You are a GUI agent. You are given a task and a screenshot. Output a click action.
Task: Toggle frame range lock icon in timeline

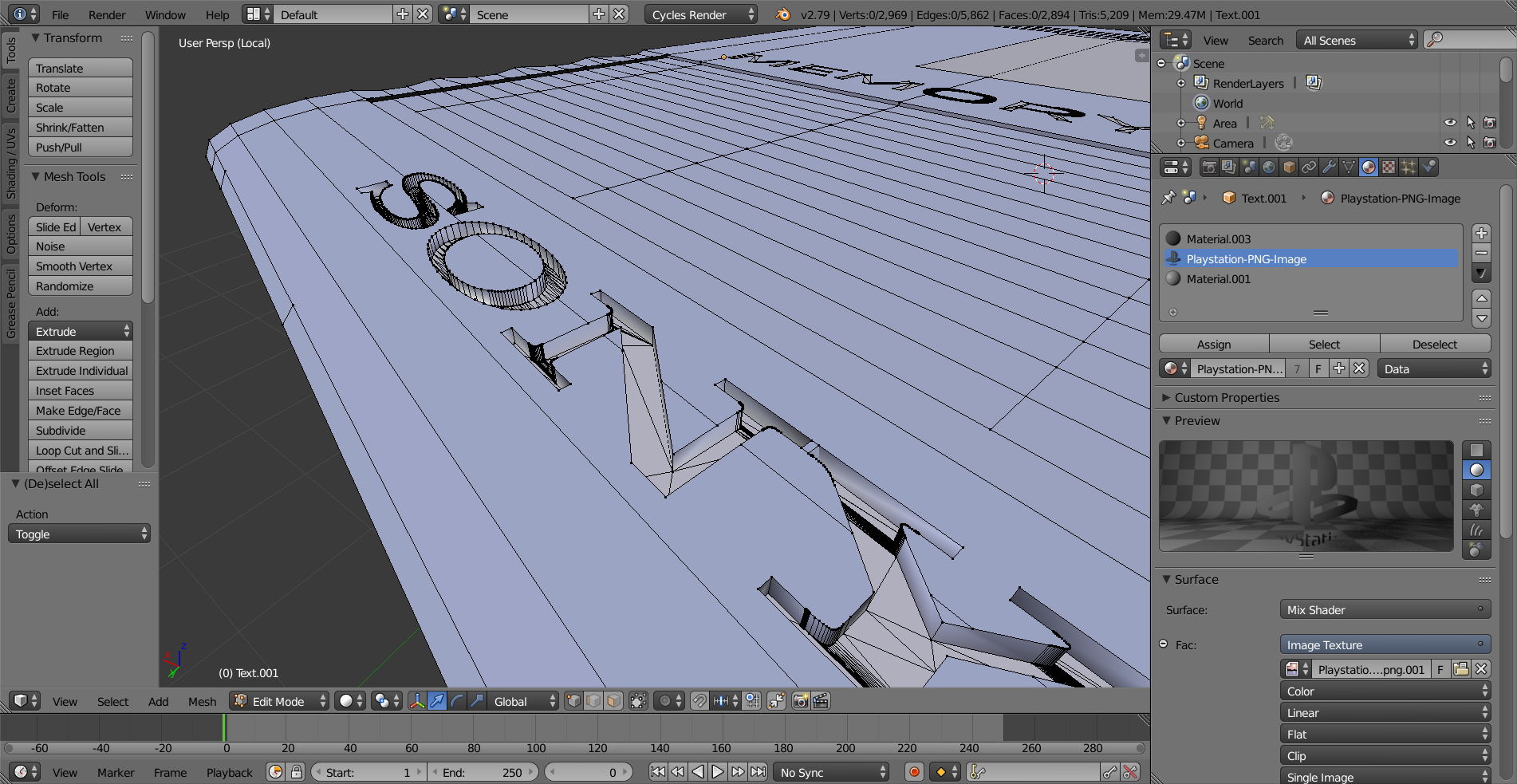pos(297,772)
